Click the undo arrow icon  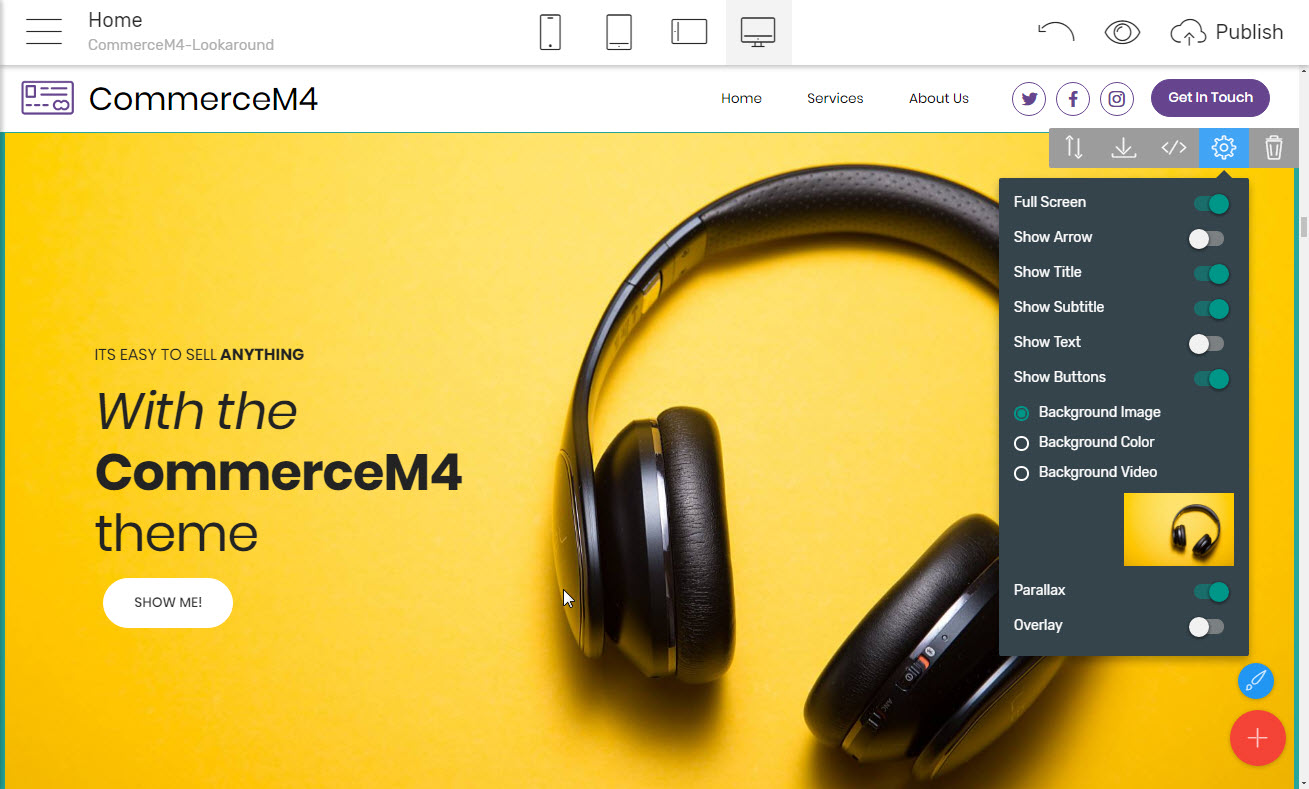point(1056,32)
